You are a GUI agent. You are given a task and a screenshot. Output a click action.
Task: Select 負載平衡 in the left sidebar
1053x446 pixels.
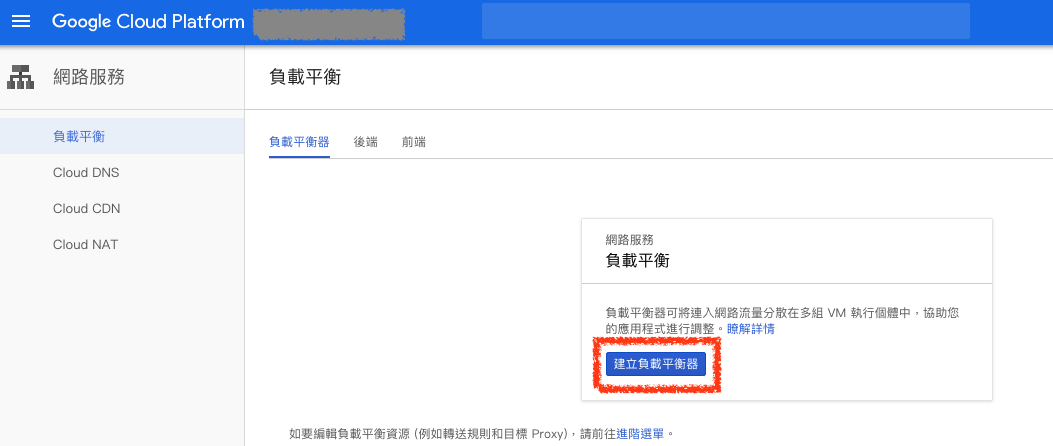pos(79,136)
